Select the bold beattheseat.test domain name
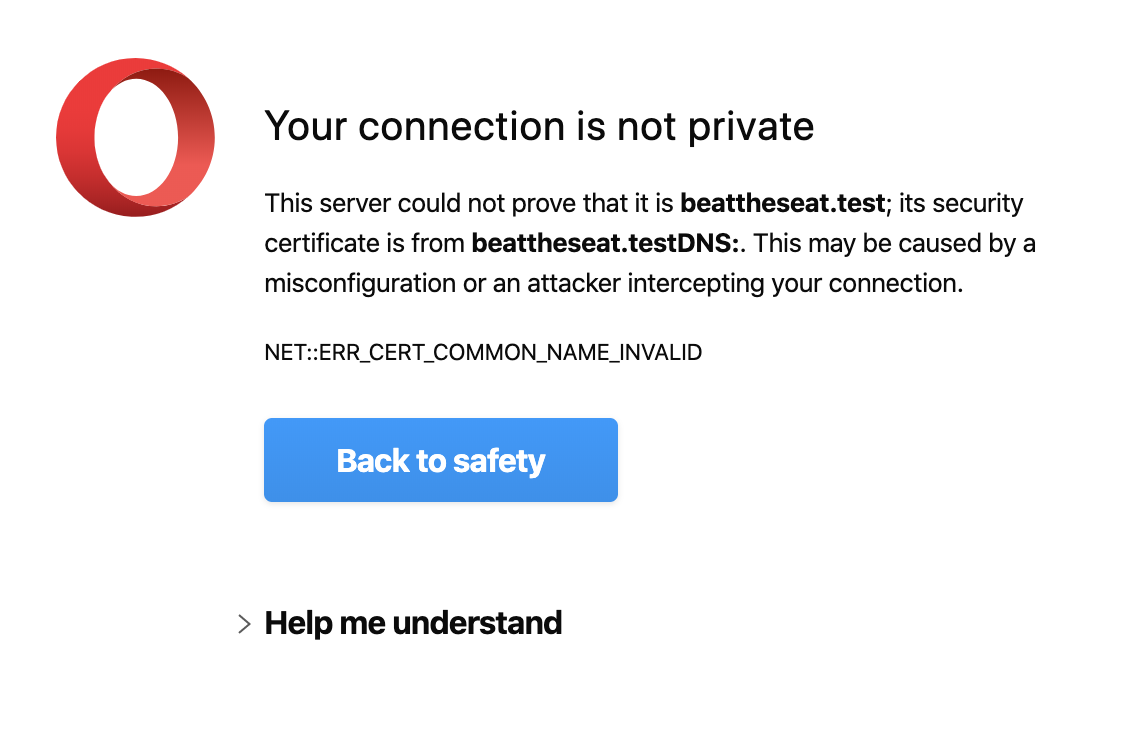Screen dimensions: 1136x738 tap(782, 203)
